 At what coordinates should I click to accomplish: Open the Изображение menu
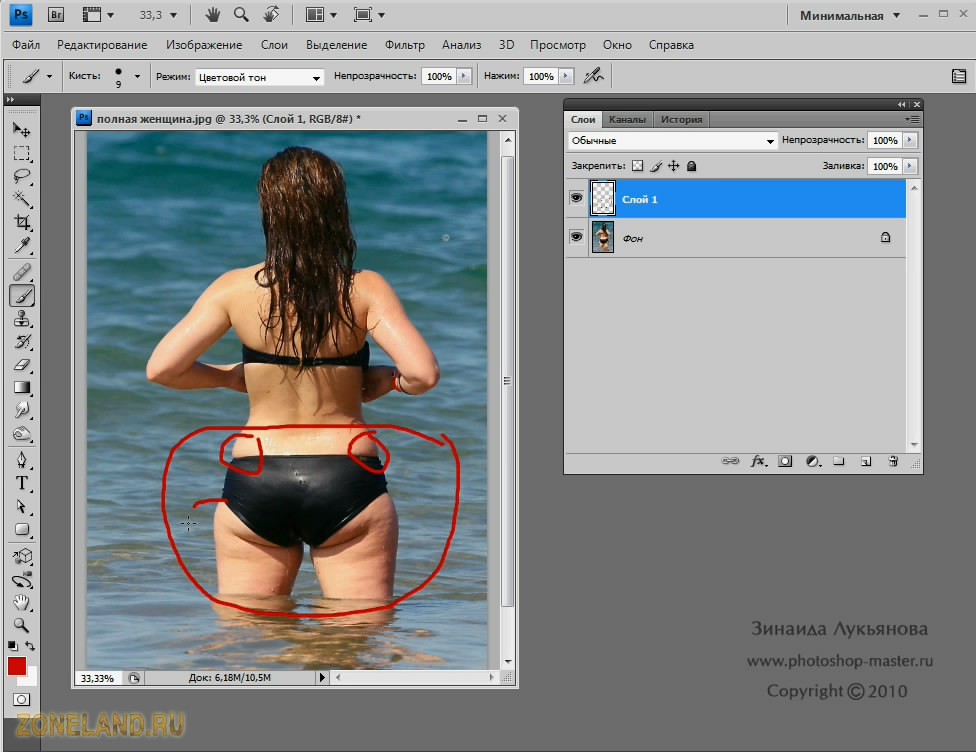point(204,45)
